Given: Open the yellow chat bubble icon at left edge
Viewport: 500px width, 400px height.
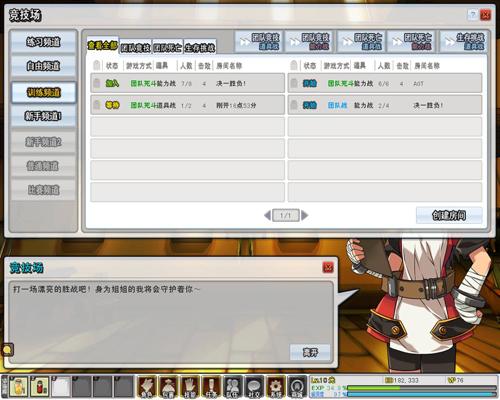Looking at the screenshot, I should click(7, 350).
